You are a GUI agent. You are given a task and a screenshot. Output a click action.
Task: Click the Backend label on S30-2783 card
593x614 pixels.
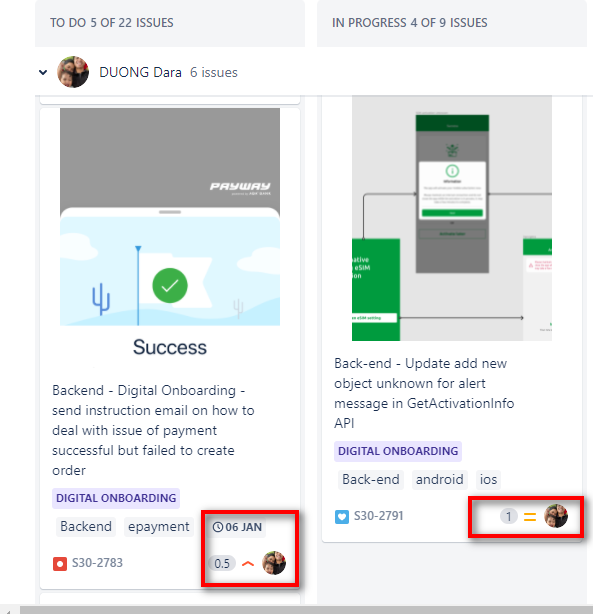point(86,526)
